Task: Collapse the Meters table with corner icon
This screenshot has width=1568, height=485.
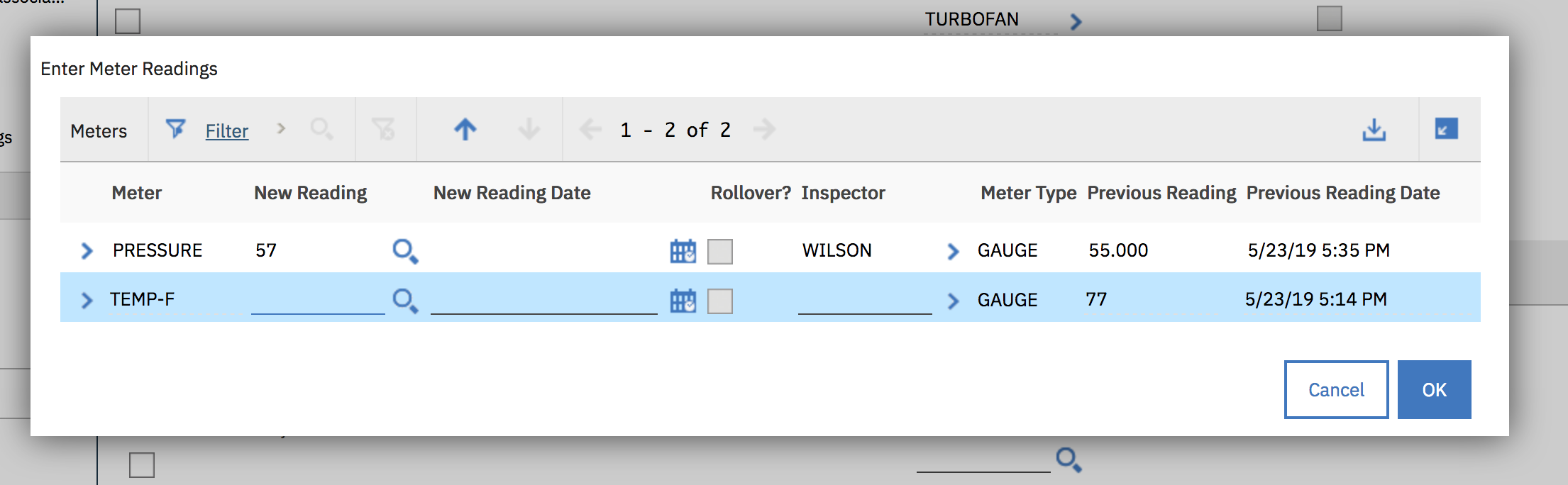Action: [1446, 128]
